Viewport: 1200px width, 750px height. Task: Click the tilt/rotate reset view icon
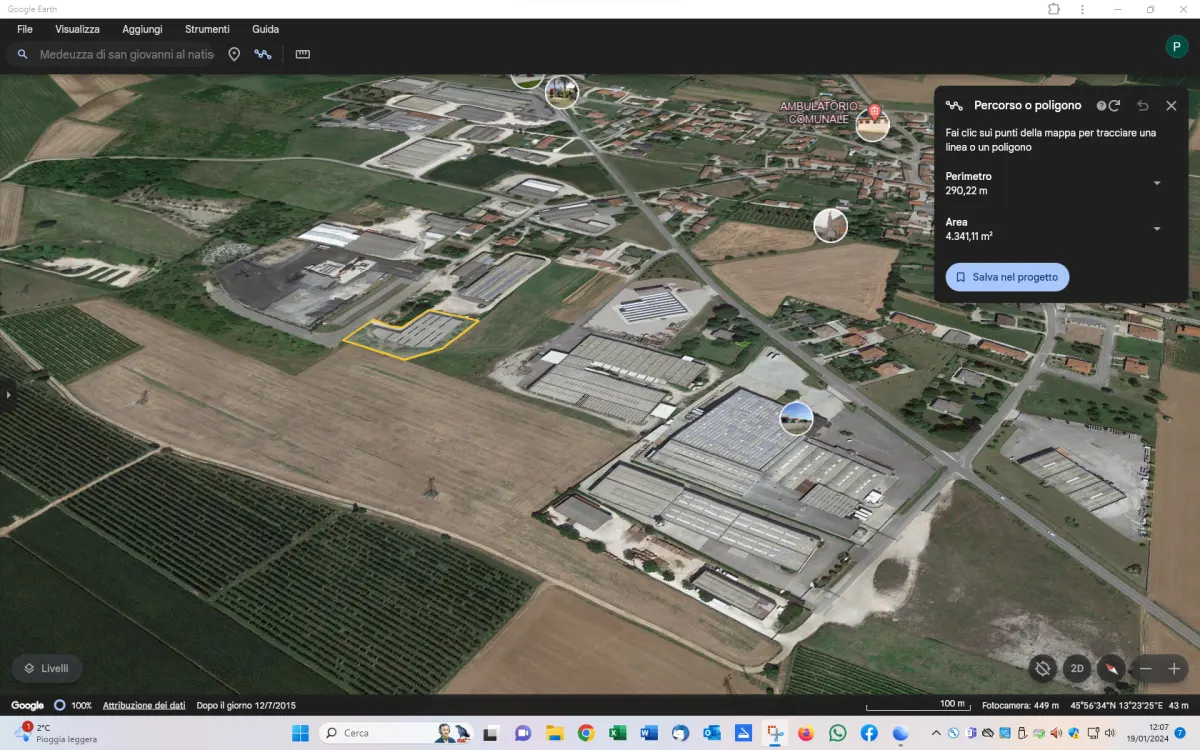(1043, 668)
